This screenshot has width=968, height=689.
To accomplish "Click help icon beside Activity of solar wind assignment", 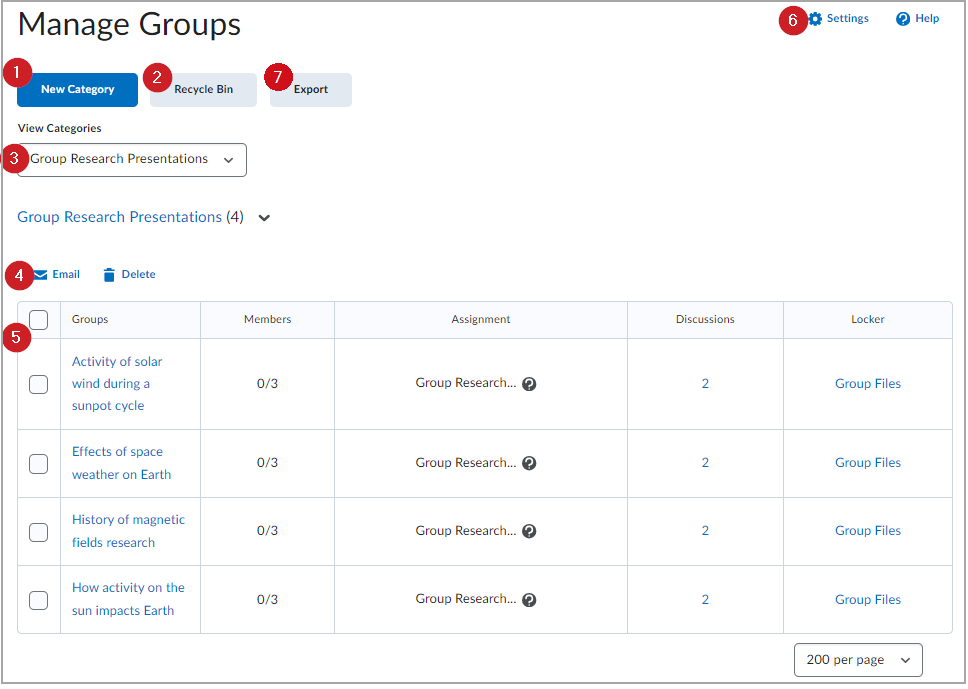I will 529,384.
